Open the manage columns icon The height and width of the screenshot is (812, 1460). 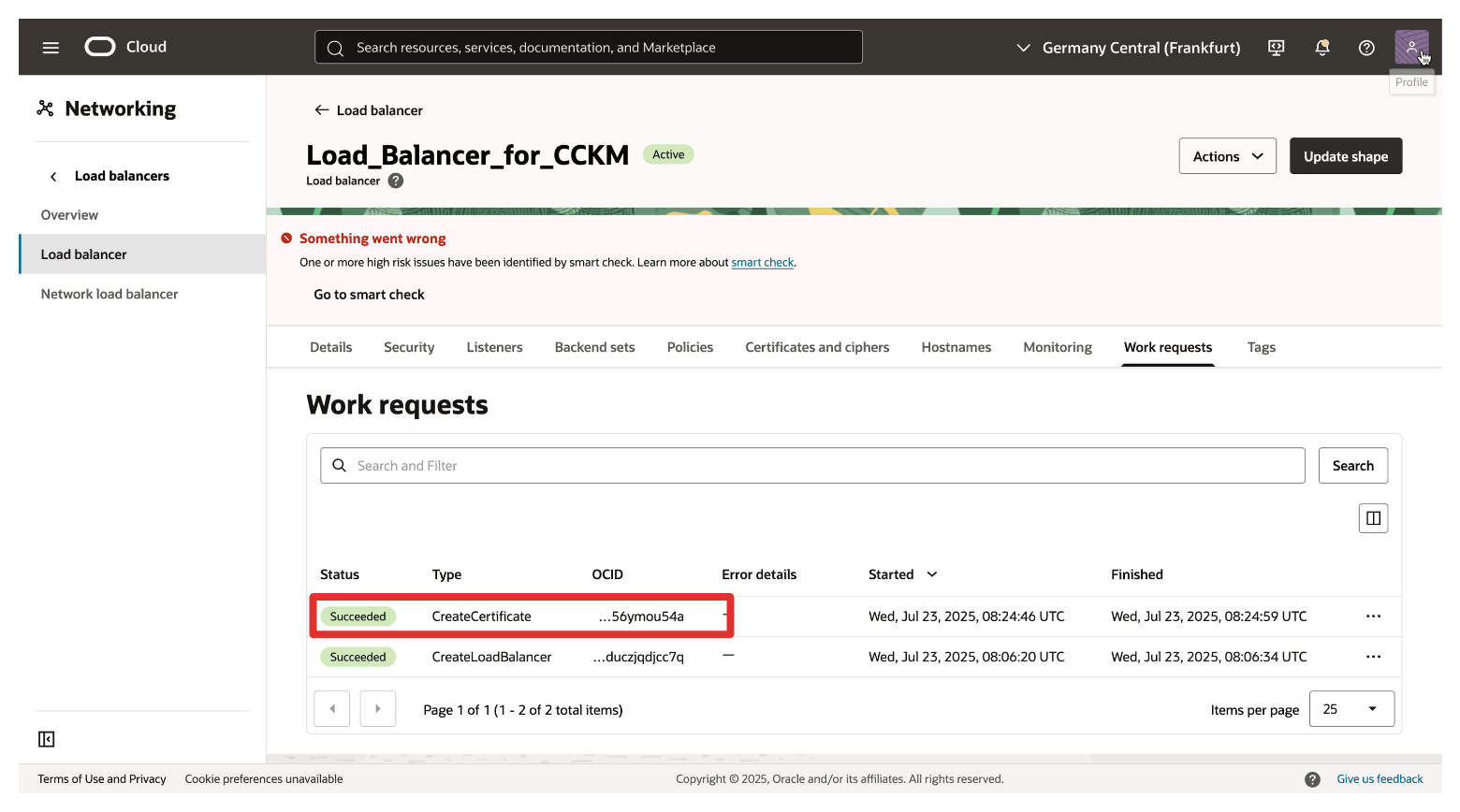[1373, 518]
